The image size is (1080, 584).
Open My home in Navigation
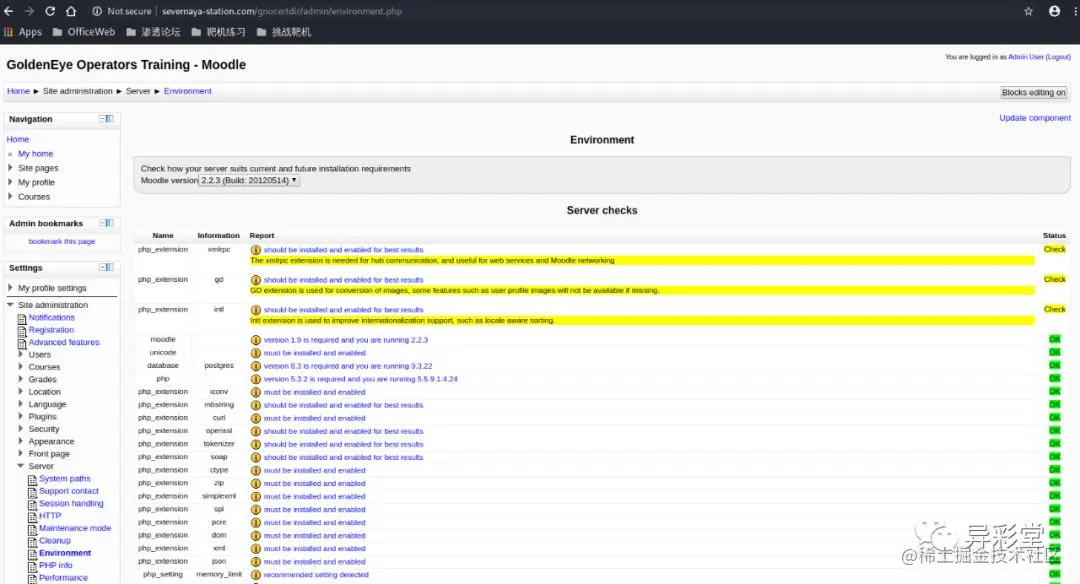pyautogui.click(x=35, y=154)
